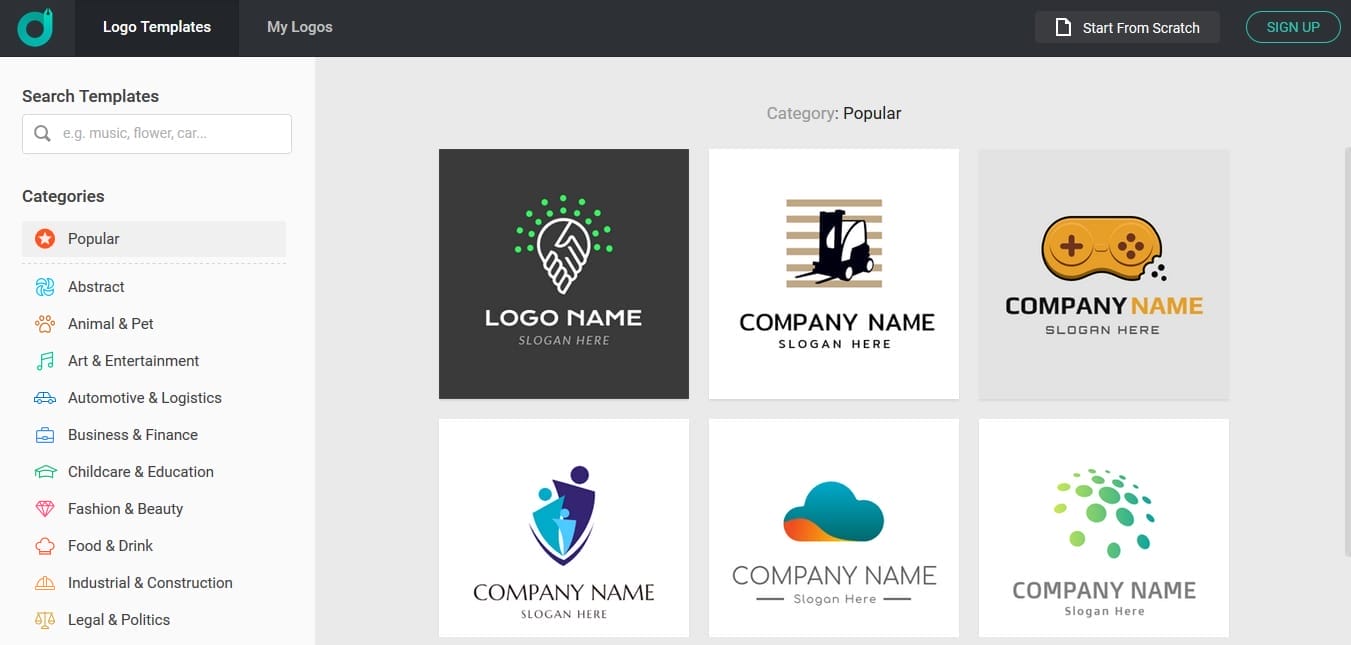This screenshot has height=645, width=1351.
Task: Select the Popular category star icon
Action: (44, 238)
